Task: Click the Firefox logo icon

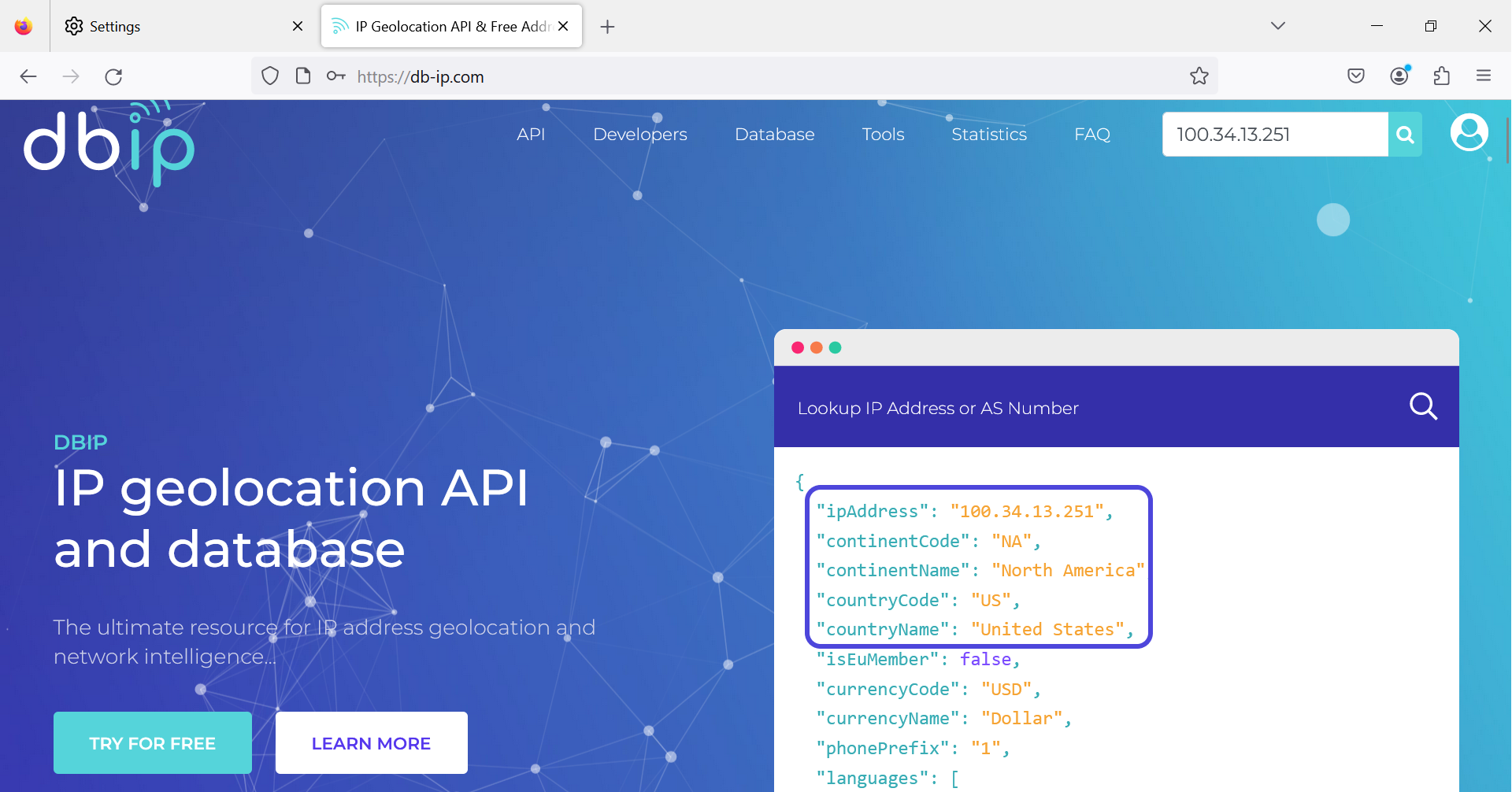Action: pyautogui.click(x=24, y=26)
